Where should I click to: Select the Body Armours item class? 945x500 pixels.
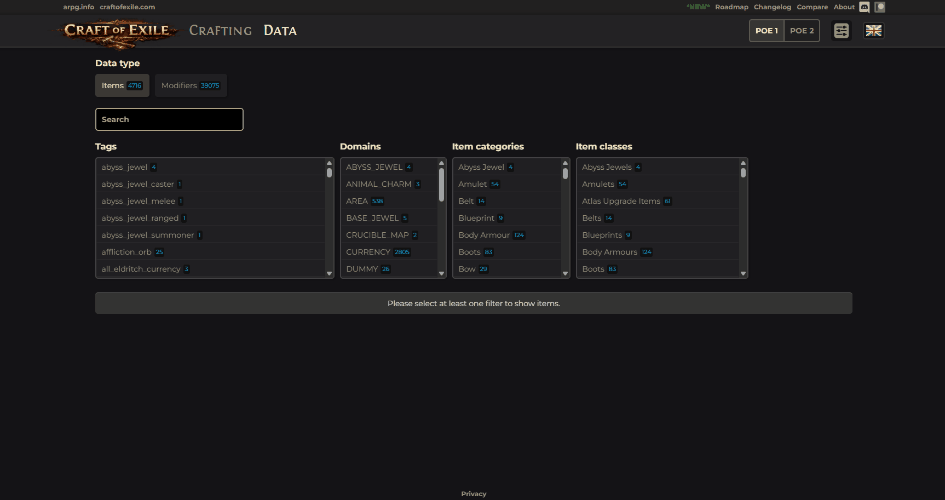click(x=658, y=252)
